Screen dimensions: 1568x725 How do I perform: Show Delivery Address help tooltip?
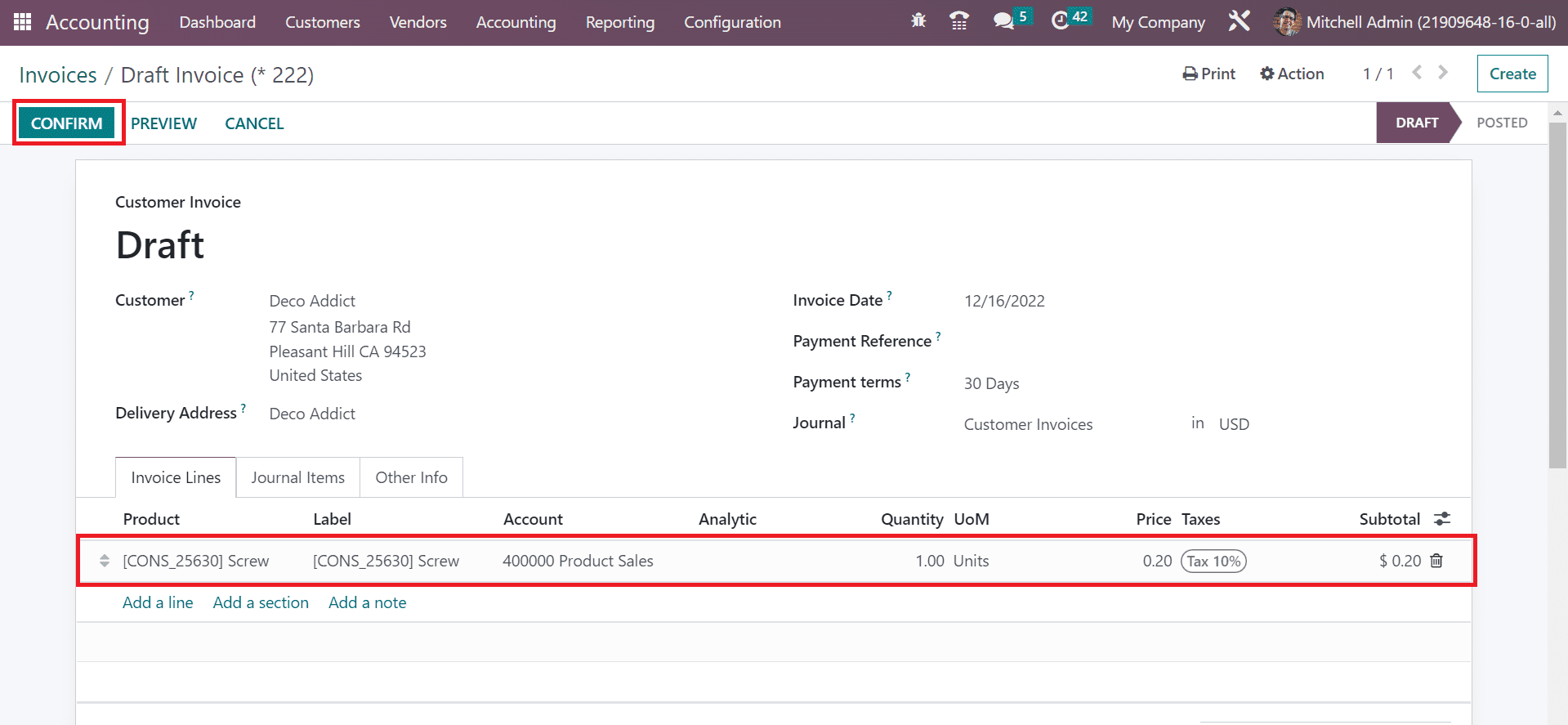click(x=243, y=408)
